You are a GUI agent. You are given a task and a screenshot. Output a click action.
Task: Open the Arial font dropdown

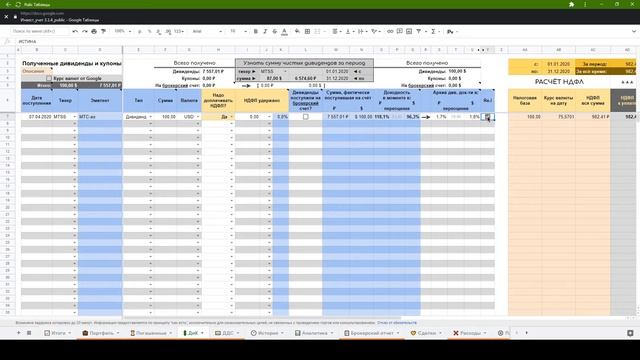click(x=207, y=31)
